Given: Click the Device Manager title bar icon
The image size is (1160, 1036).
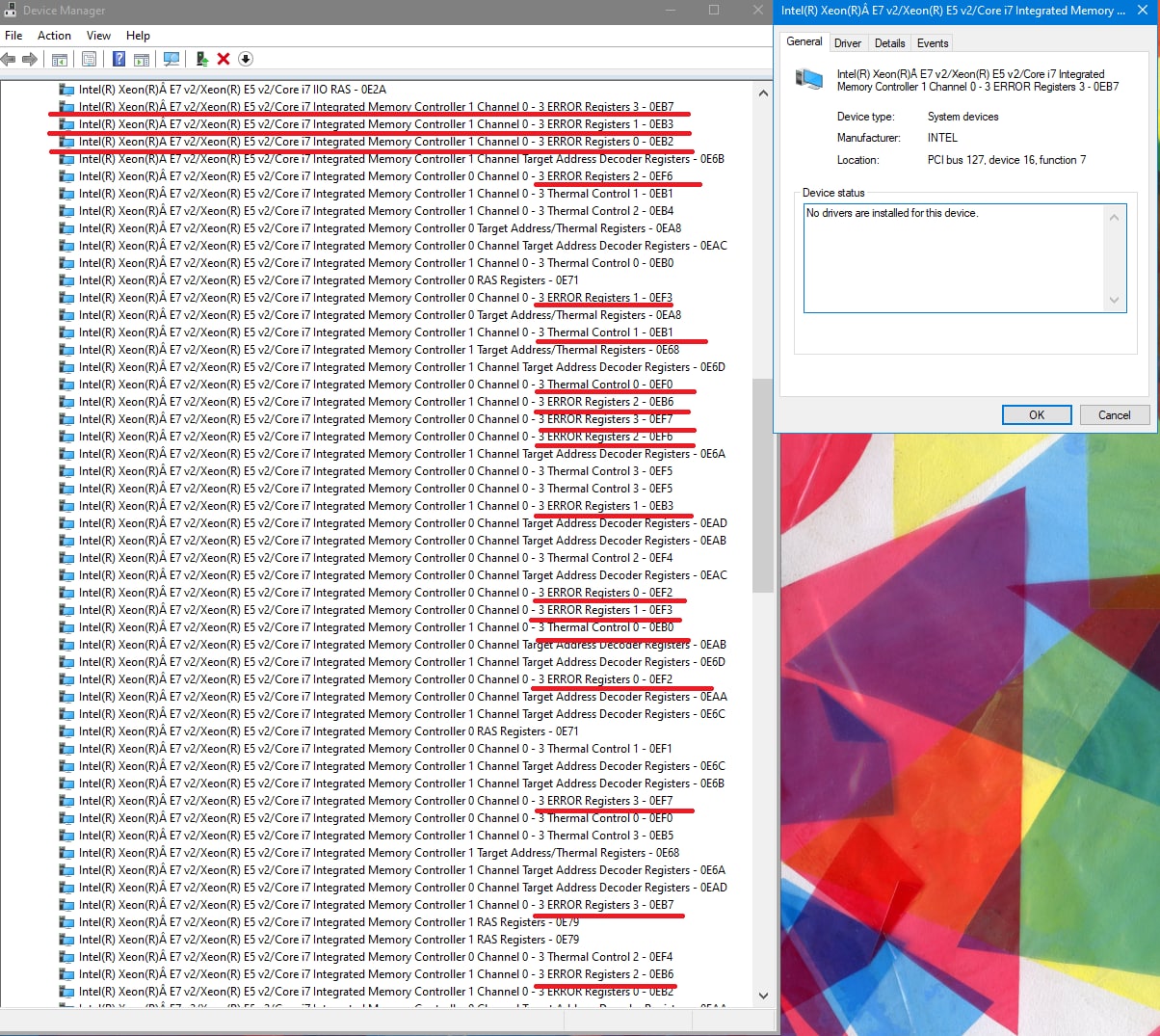Looking at the screenshot, I should click(11, 11).
